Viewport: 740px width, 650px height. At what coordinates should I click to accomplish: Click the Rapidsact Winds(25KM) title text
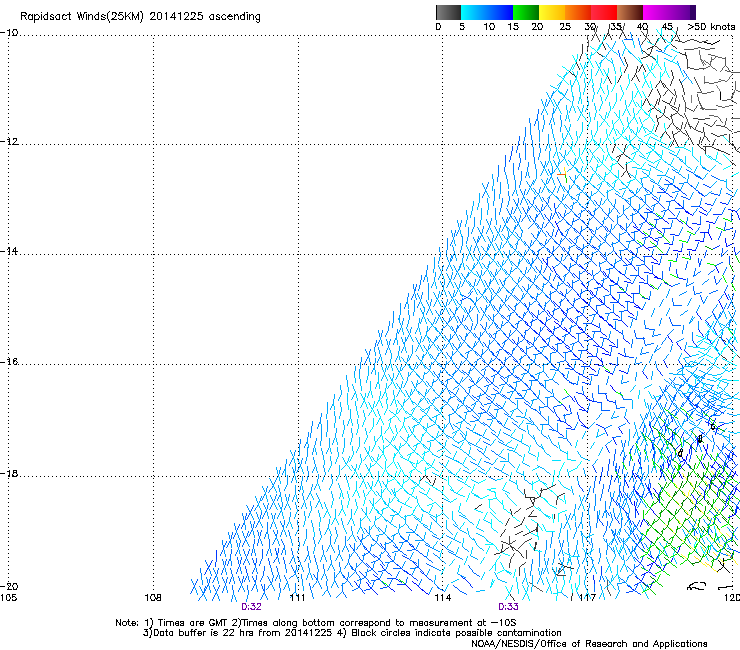140,17
